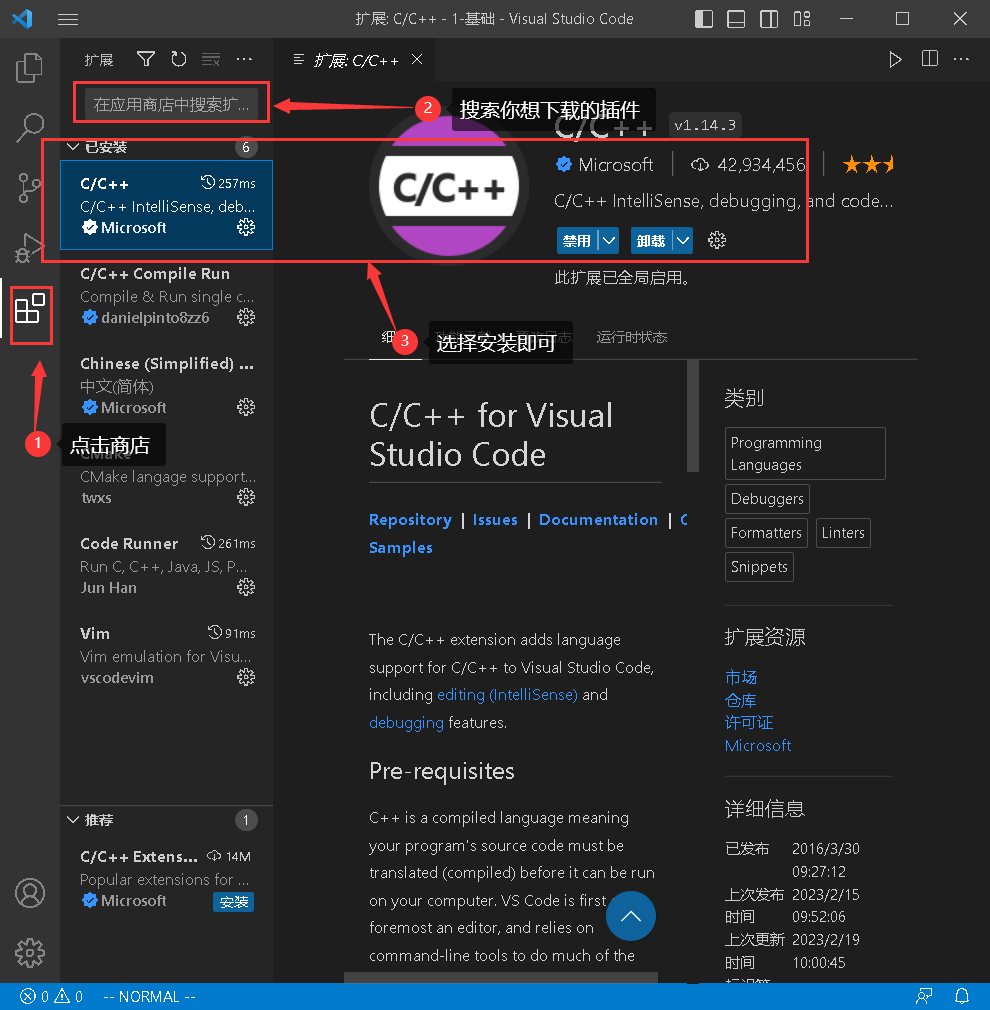Screen dimensions: 990x1010
Task: Open 市场 marketplace resource link
Action: point(741,677)
